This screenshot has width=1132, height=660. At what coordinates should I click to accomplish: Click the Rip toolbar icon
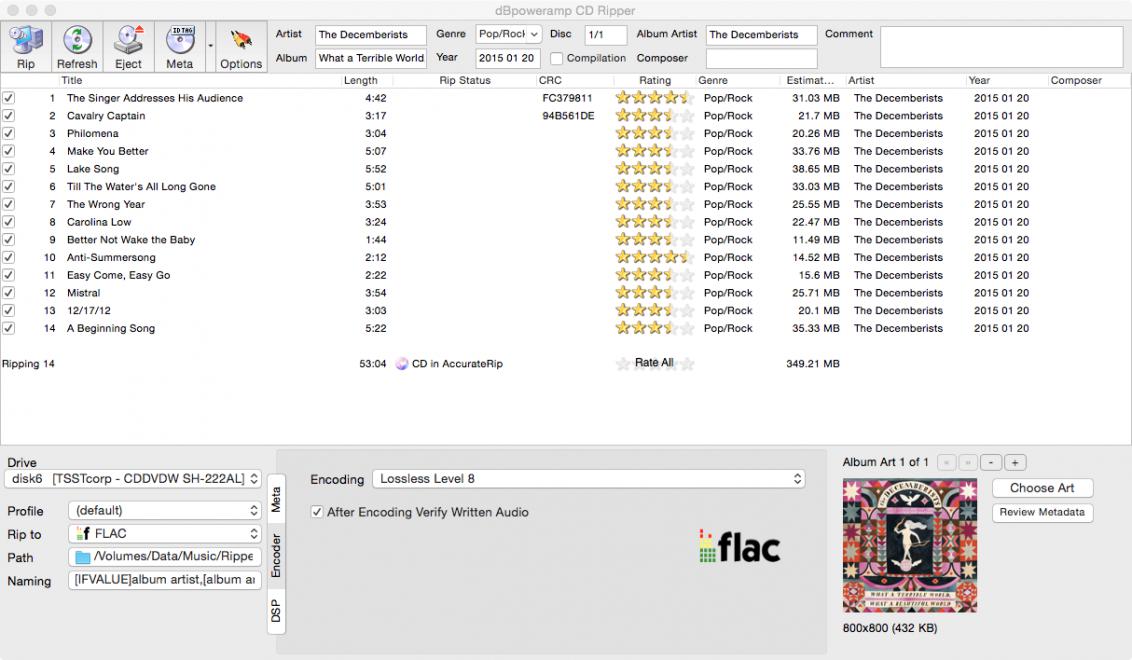pyautogui.click(x=26, y=47)
